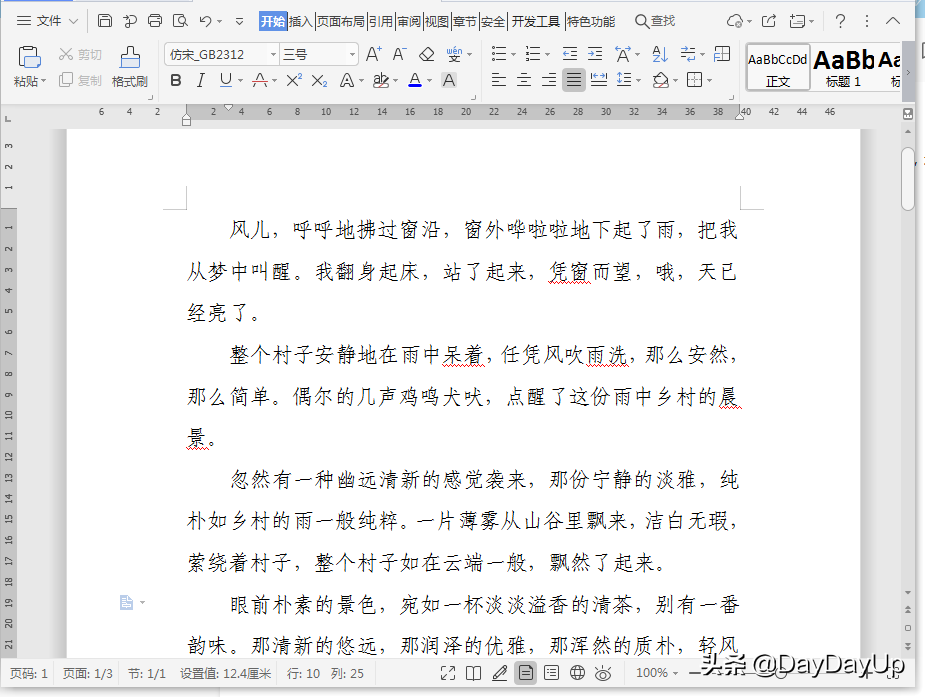
Task: Click the vertical scrollbar thumb
Action: coord(908,179)
